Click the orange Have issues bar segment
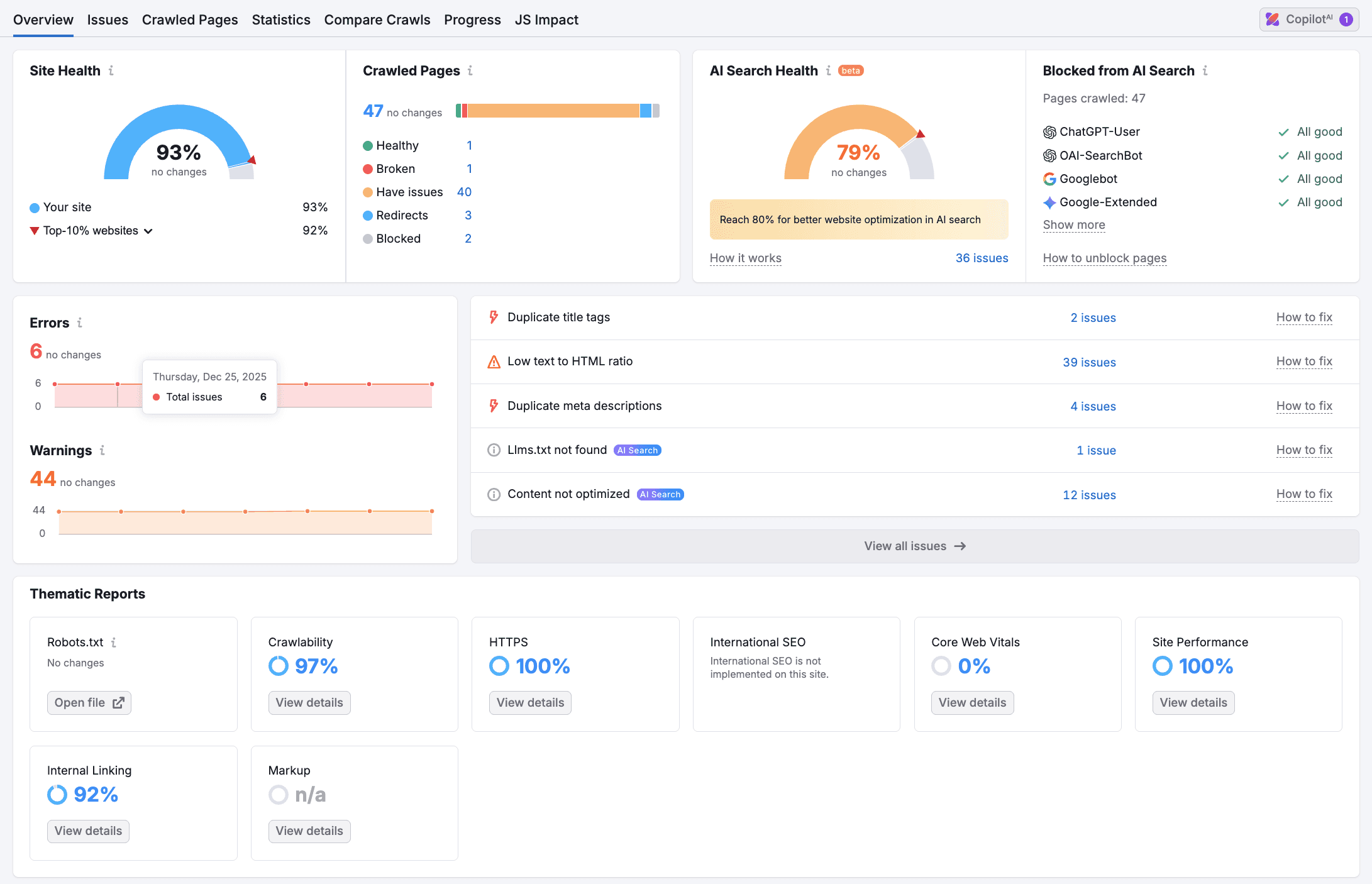The width and height of the screenshot is (1372, 884). click(553, 111)
